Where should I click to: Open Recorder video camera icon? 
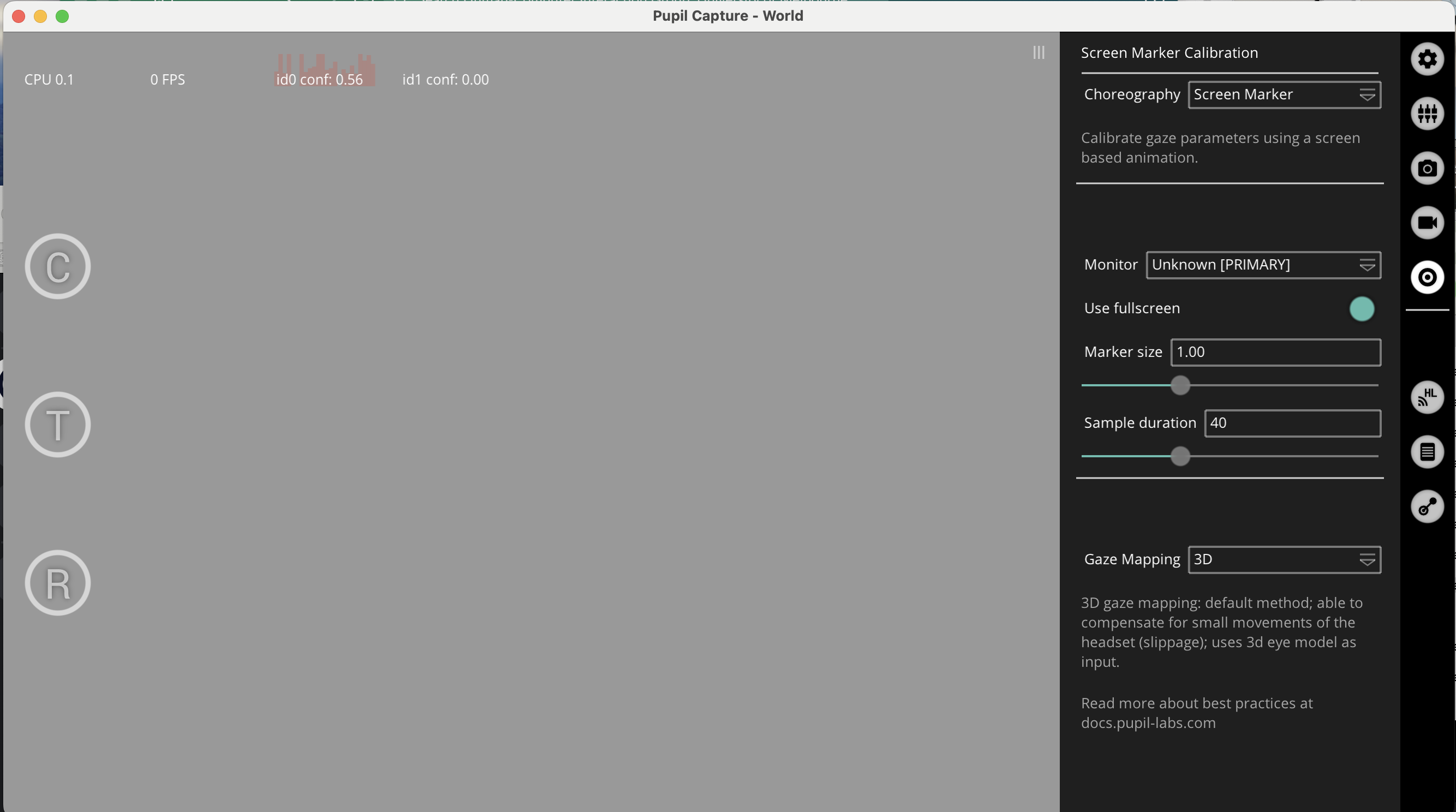pyautogui.click(x=1427, y=223)
